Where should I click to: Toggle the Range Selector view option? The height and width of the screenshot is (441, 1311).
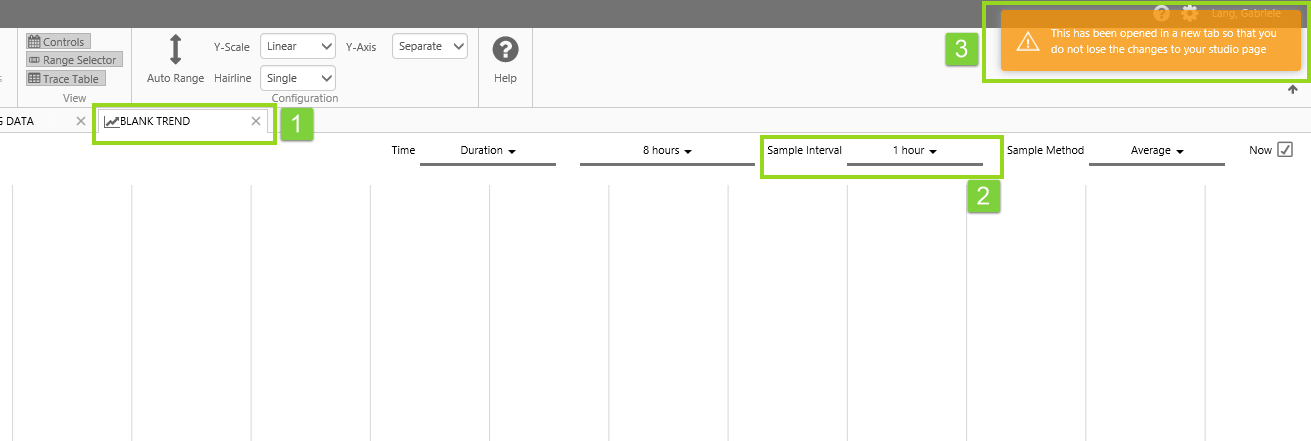(73, 60)
